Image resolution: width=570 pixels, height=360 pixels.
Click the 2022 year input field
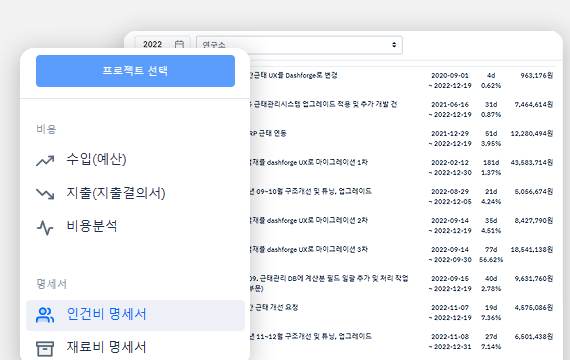(x=162, y=44)
